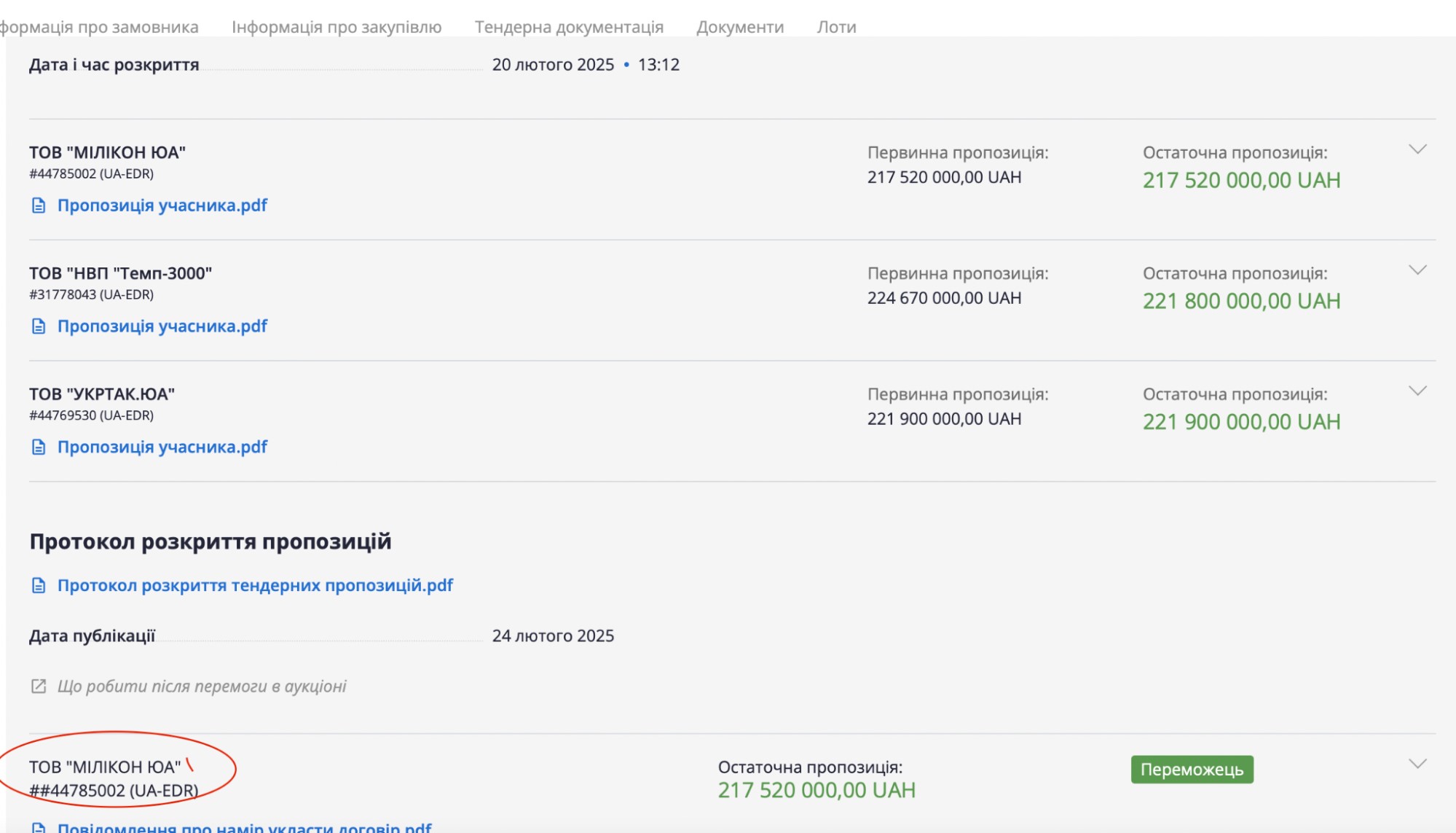The height and width of the screenshot is (833, 1456).
Task: Click document icon of opening protocol PDF
Action: 39,586
